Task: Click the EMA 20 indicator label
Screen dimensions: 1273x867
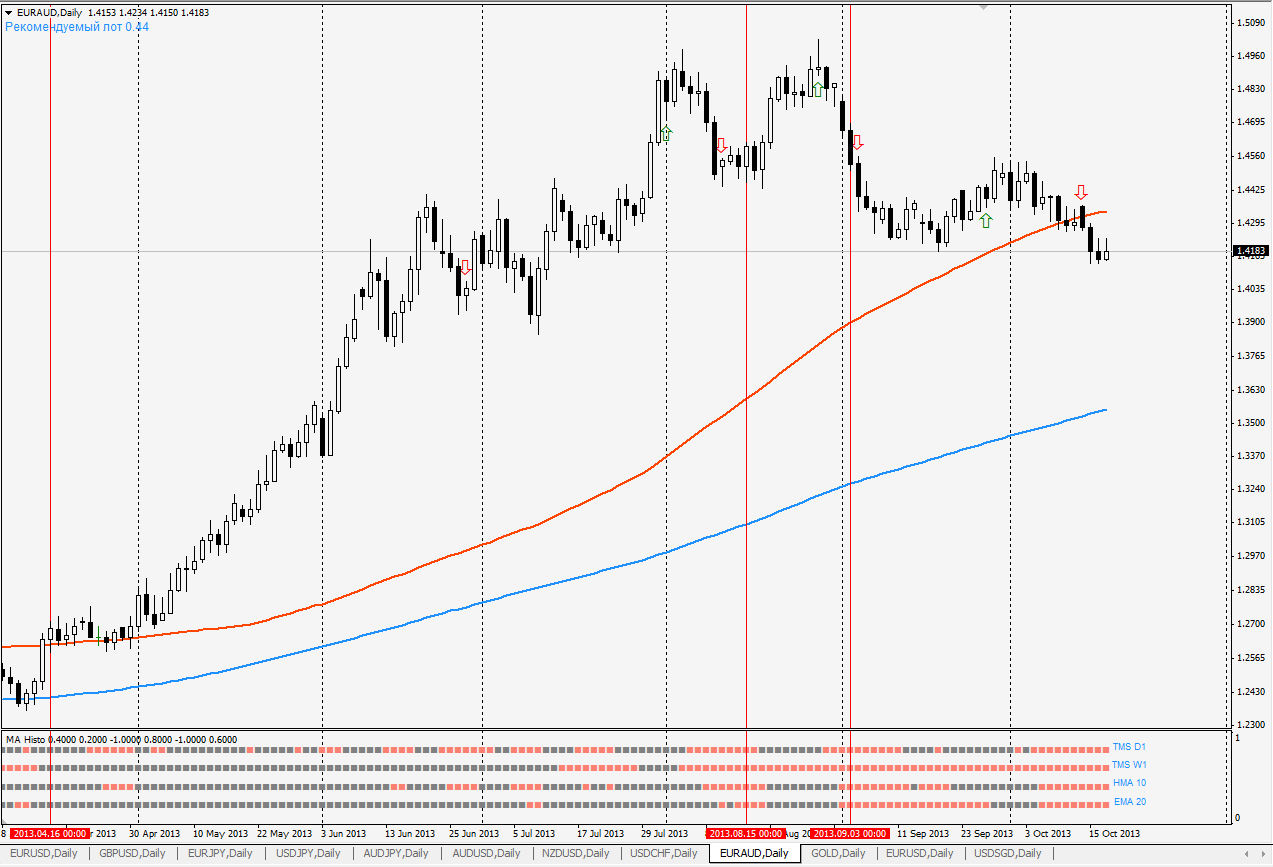Action: [1130, 802]
